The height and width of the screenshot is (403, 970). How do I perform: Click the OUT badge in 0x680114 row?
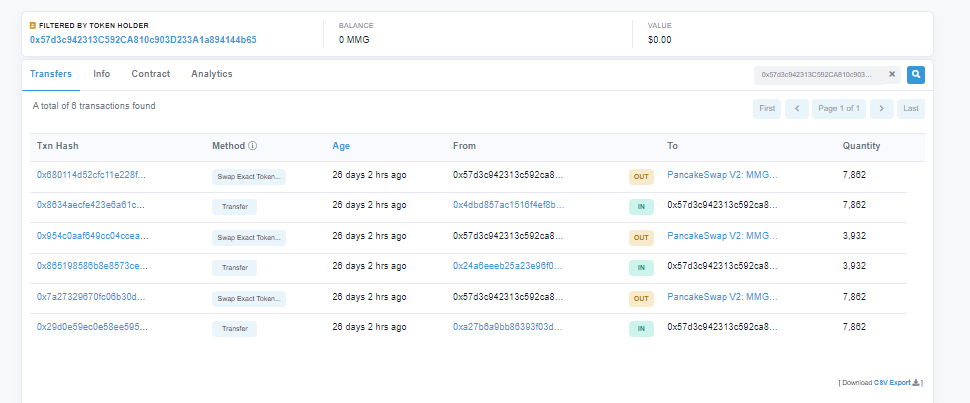(x=641, y=176)
